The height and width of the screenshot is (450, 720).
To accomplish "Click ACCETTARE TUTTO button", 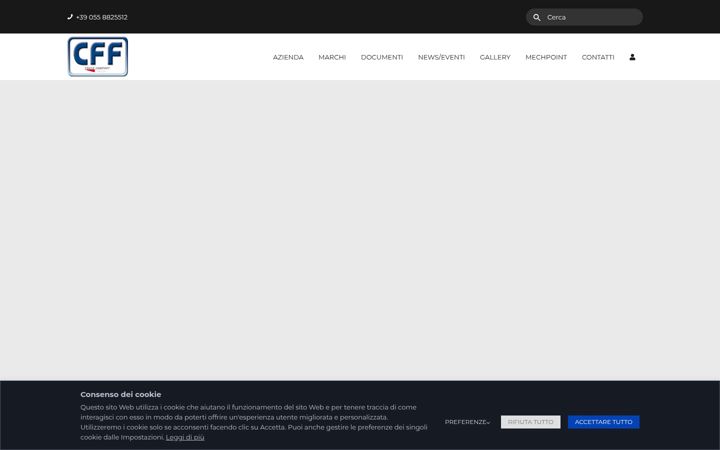I will pyautogui.click(x=603, y=422).
